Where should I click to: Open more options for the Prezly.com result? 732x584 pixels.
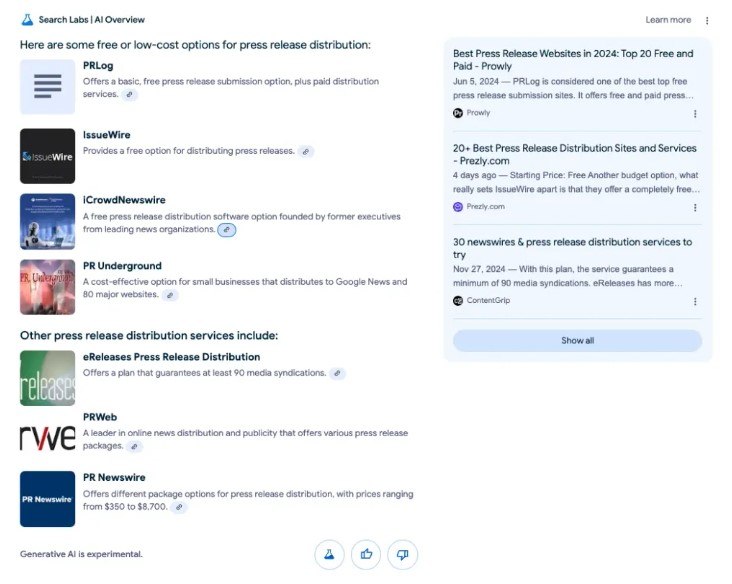click(695, 208)
